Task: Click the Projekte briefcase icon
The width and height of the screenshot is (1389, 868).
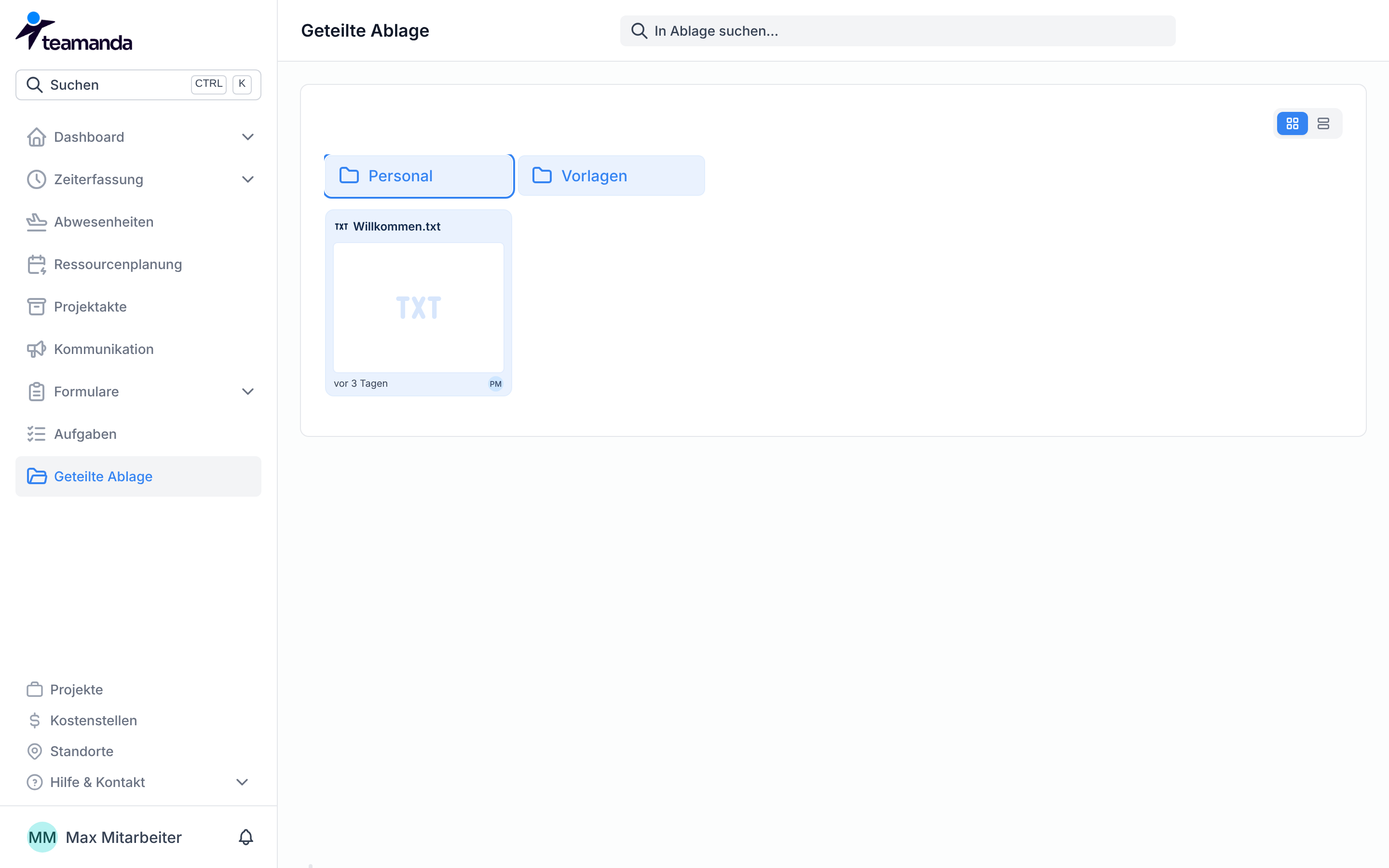Action: pyautogui.click(x=34, y=690)
